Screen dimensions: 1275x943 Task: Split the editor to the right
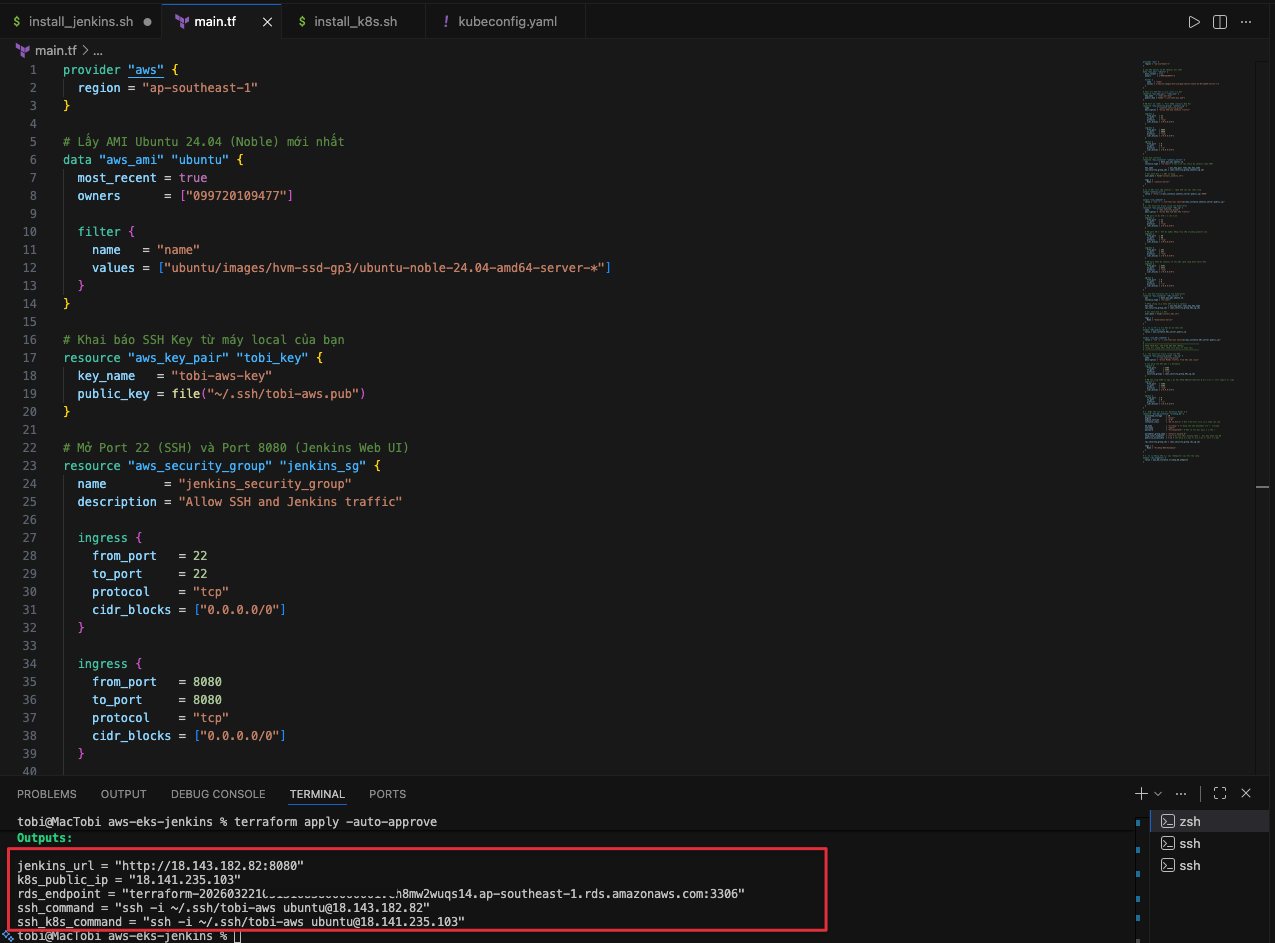1220,22
